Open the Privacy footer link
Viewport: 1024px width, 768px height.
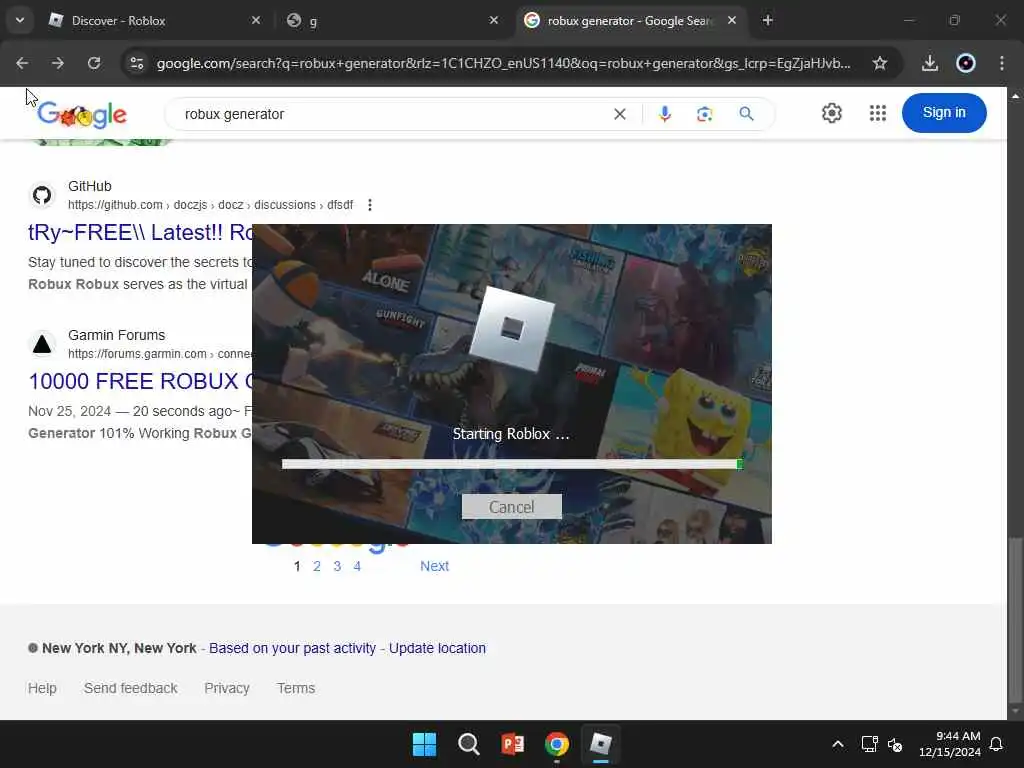[x=227, y=688]
